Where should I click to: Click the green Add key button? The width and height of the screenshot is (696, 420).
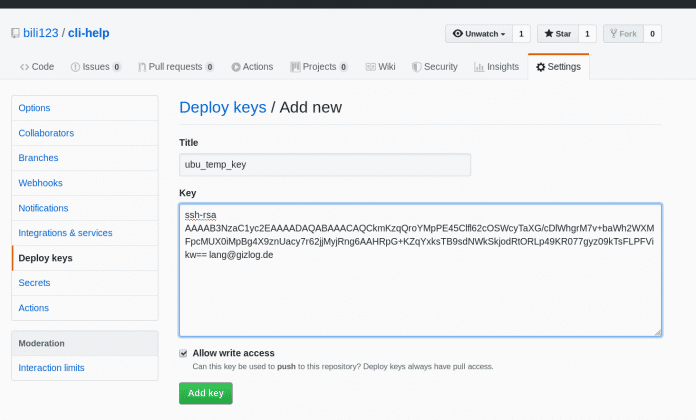pyautogui.click(x=206, y=393)
